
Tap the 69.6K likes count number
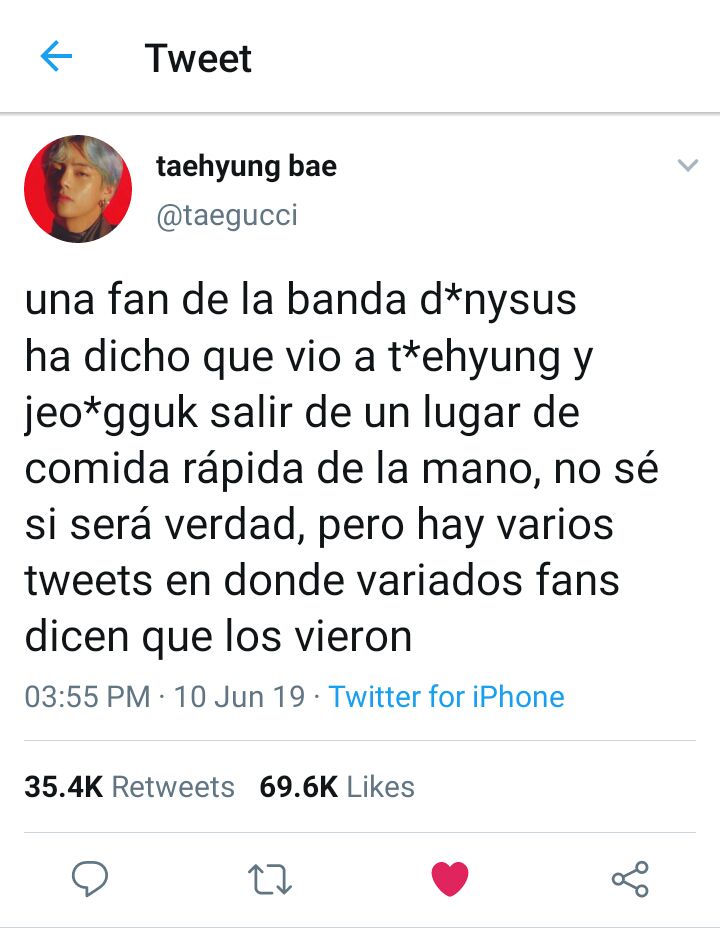pyautogui.click(x=298, y=786)
